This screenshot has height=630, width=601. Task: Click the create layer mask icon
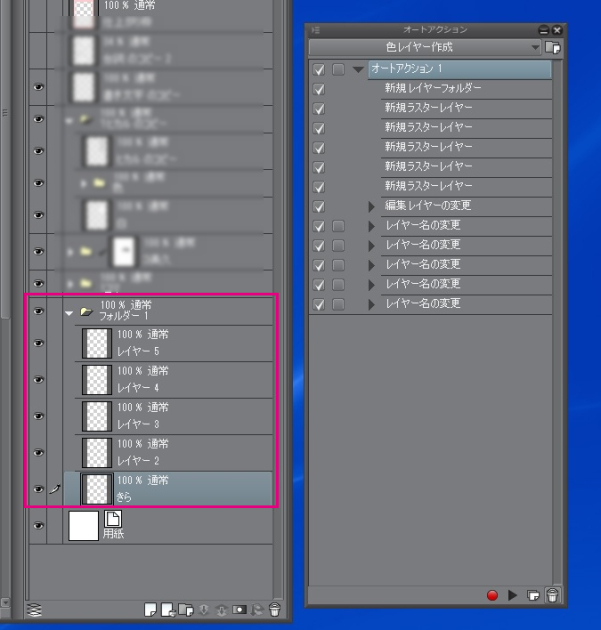pyautogui.click(x=239, y=610)
